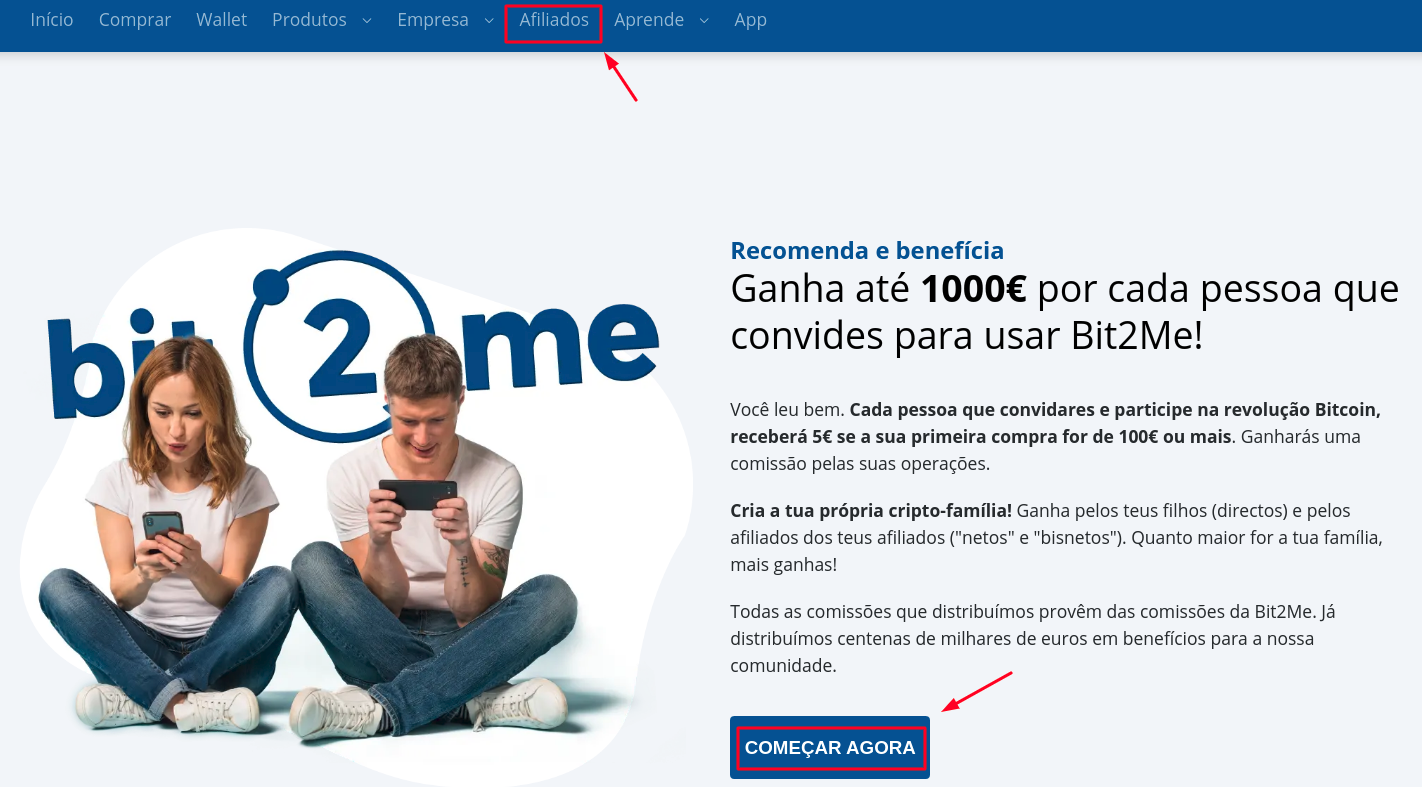Viewport: 1422px width, 787px height.
Task: Click the Empresa menu label
Action: (433, 20)
